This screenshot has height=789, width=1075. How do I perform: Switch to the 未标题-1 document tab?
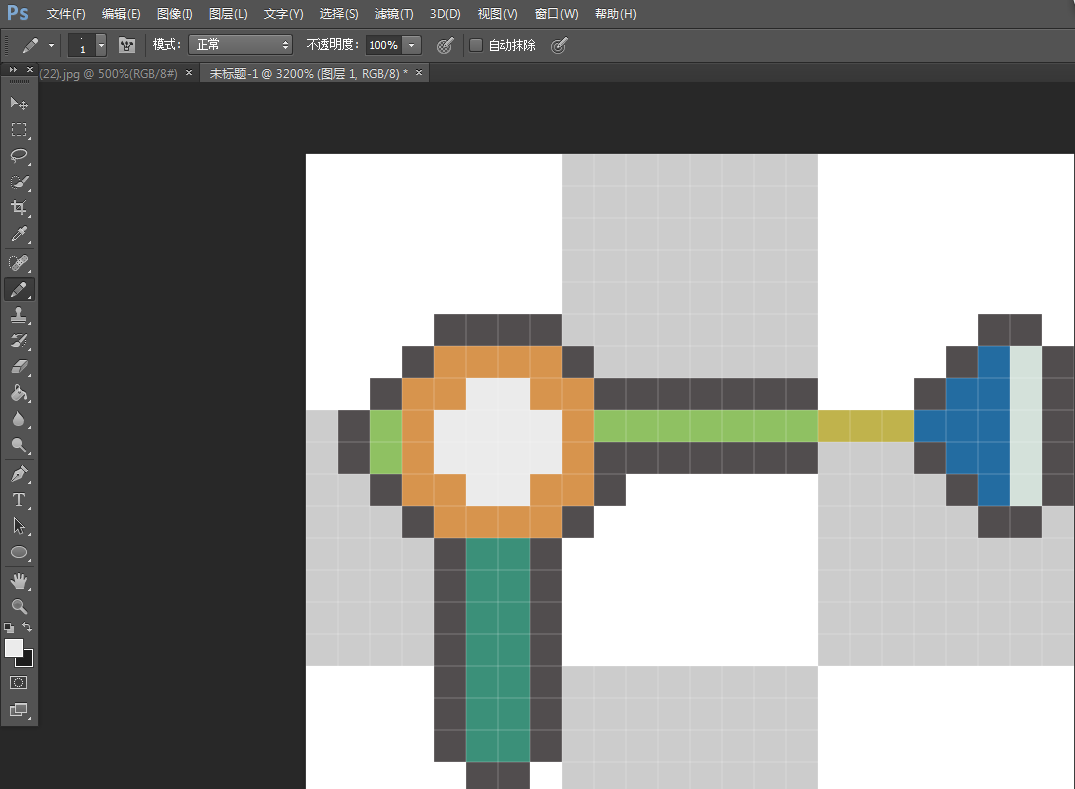point(309,73)
